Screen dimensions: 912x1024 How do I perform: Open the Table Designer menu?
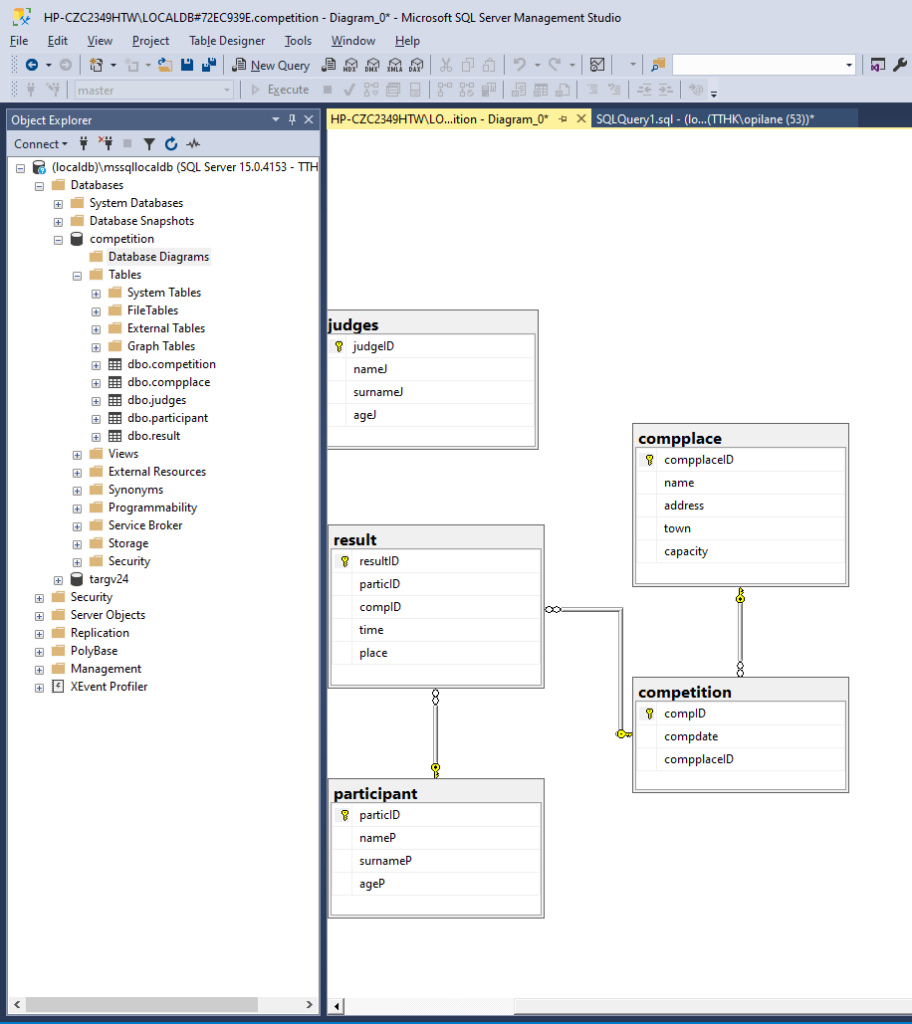tap(227, 41)
